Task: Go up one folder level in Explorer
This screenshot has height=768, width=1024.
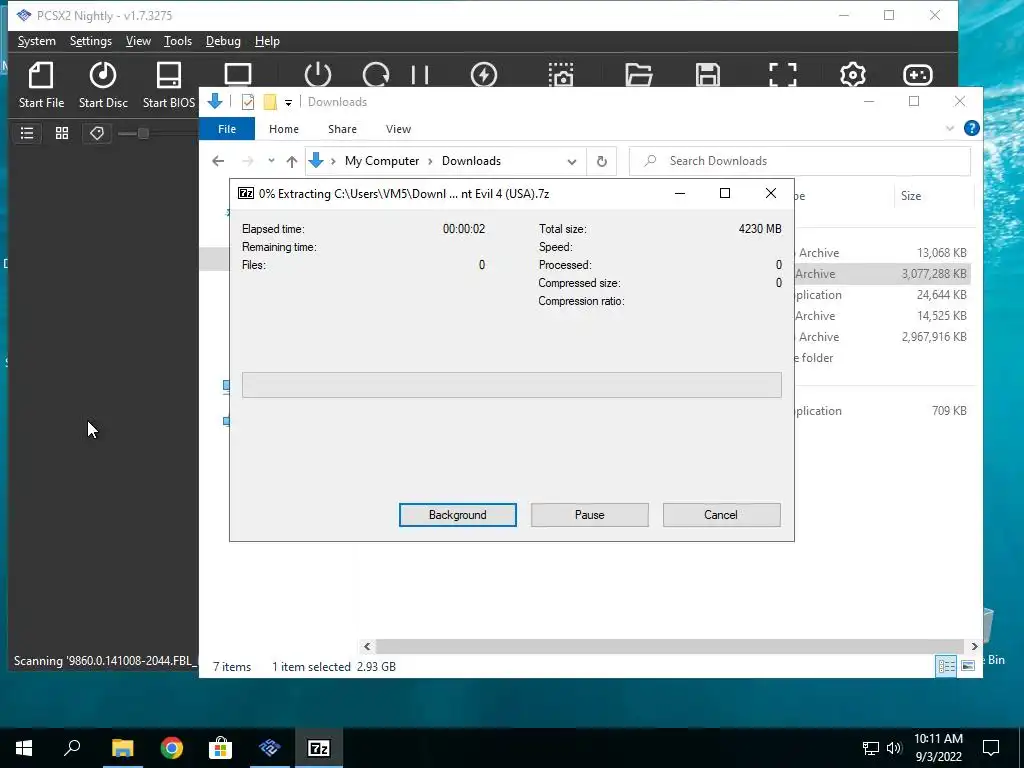Action: point(292,161)
